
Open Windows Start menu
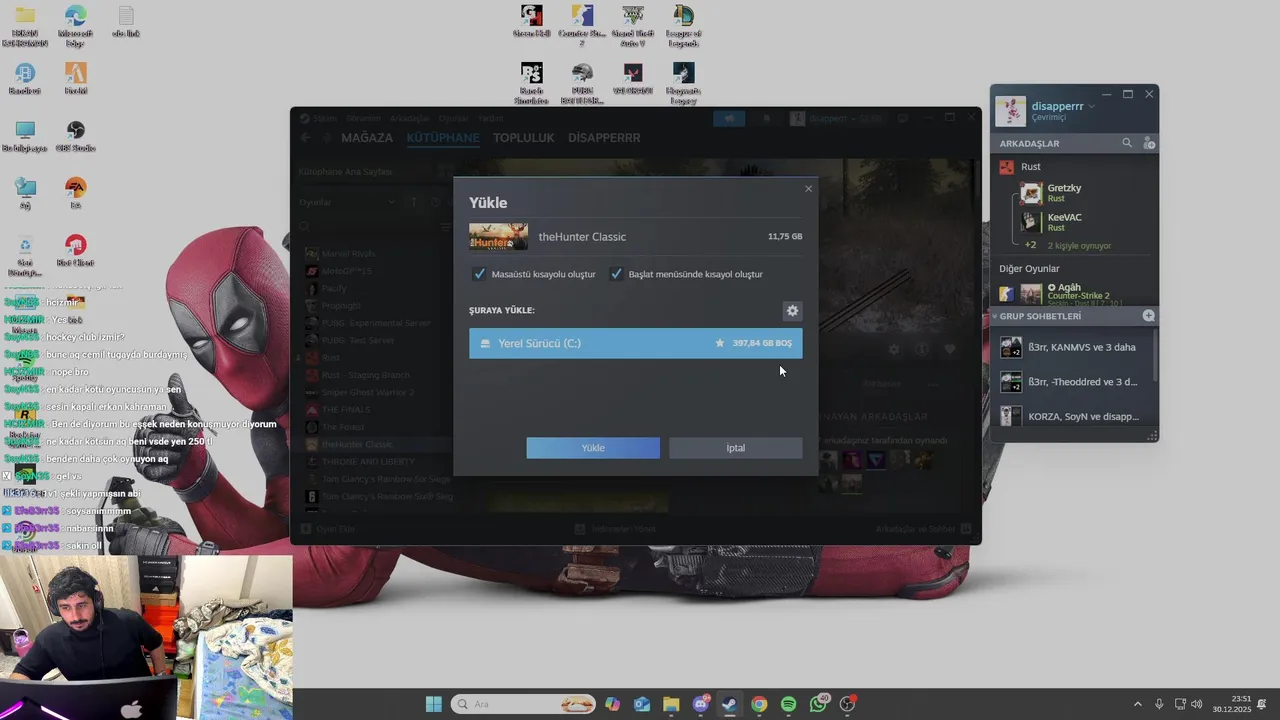(433, 704)
